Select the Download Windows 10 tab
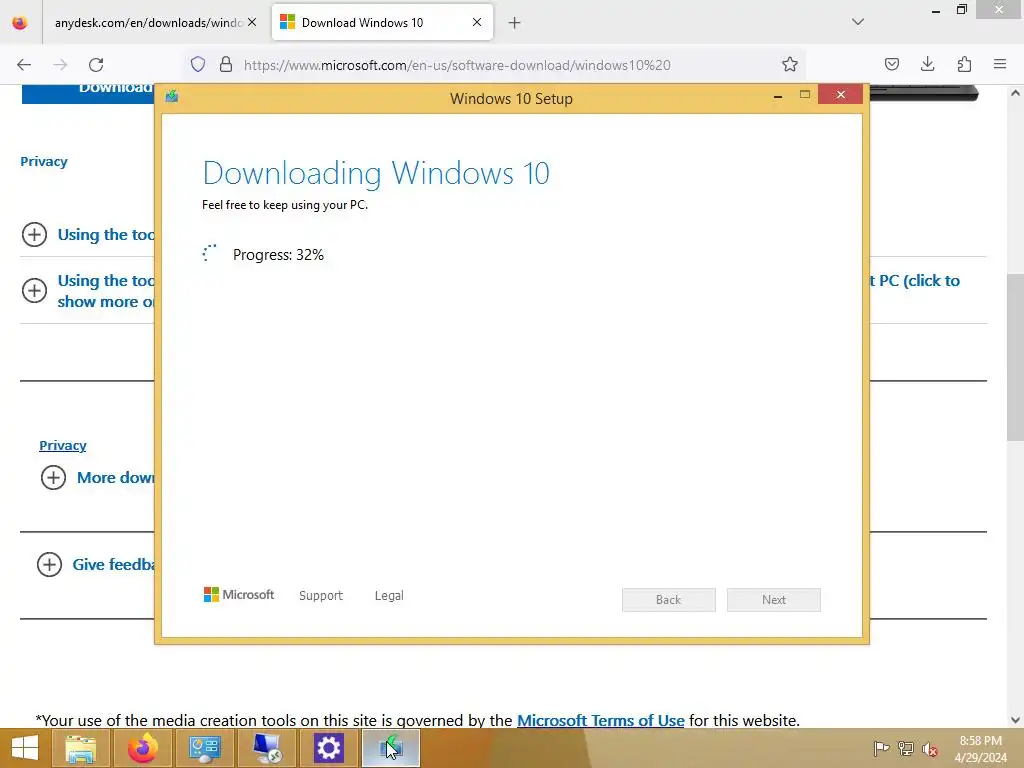The height and width of the screenshot is (768, 1024). click(382, 22)
